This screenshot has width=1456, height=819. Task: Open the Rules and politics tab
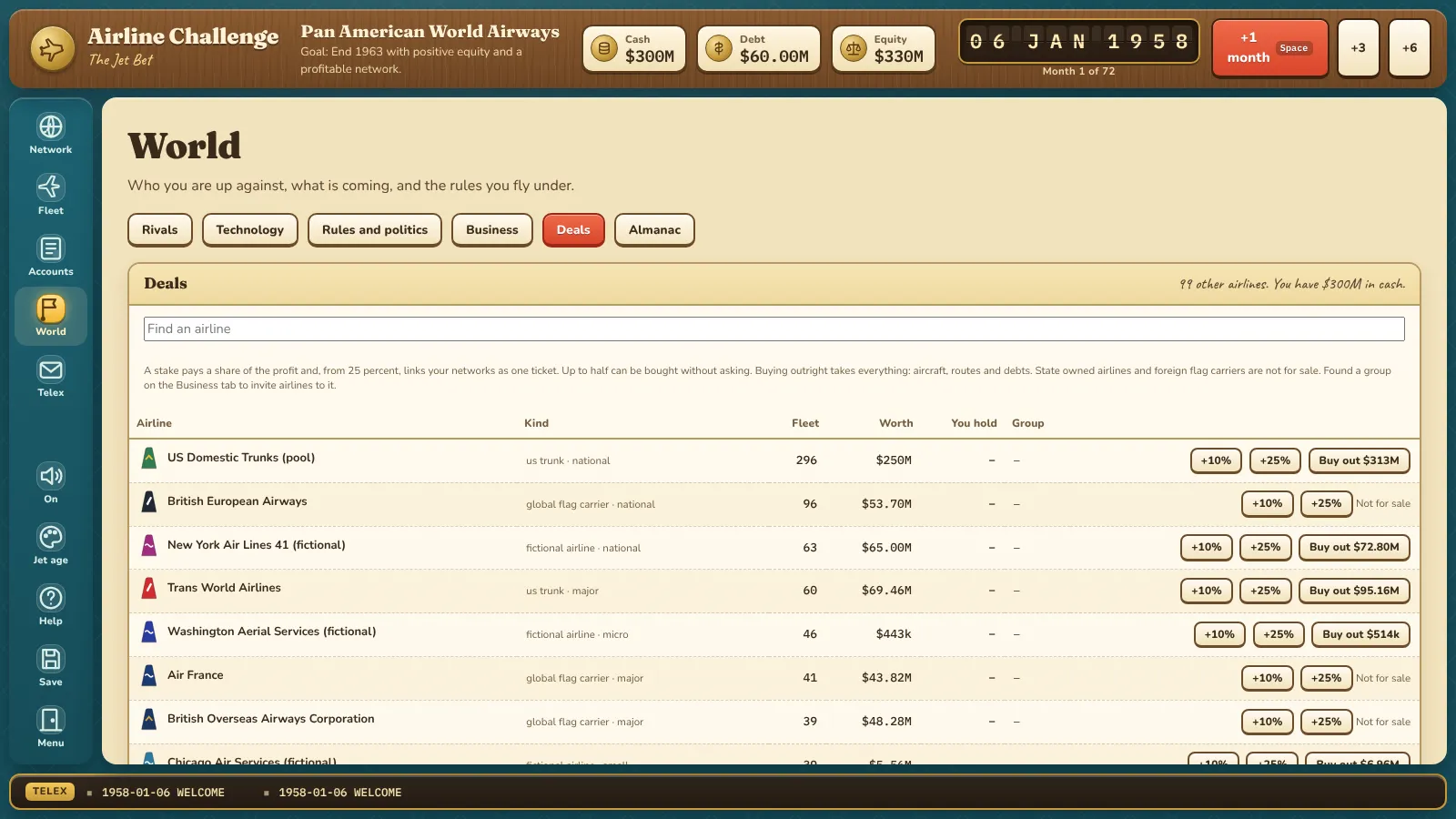point(375,229)
